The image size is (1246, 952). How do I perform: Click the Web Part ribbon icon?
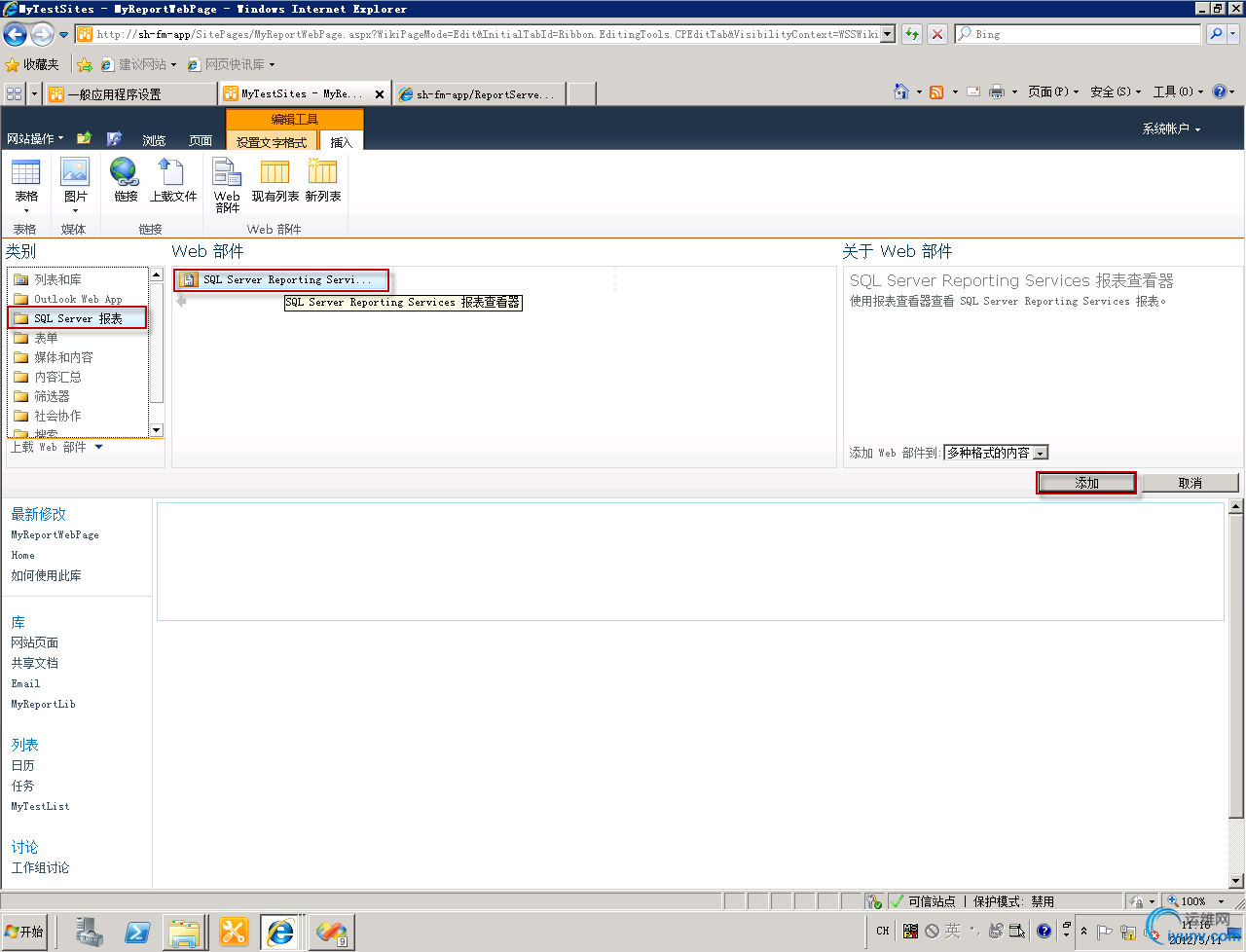click(227, 185)
